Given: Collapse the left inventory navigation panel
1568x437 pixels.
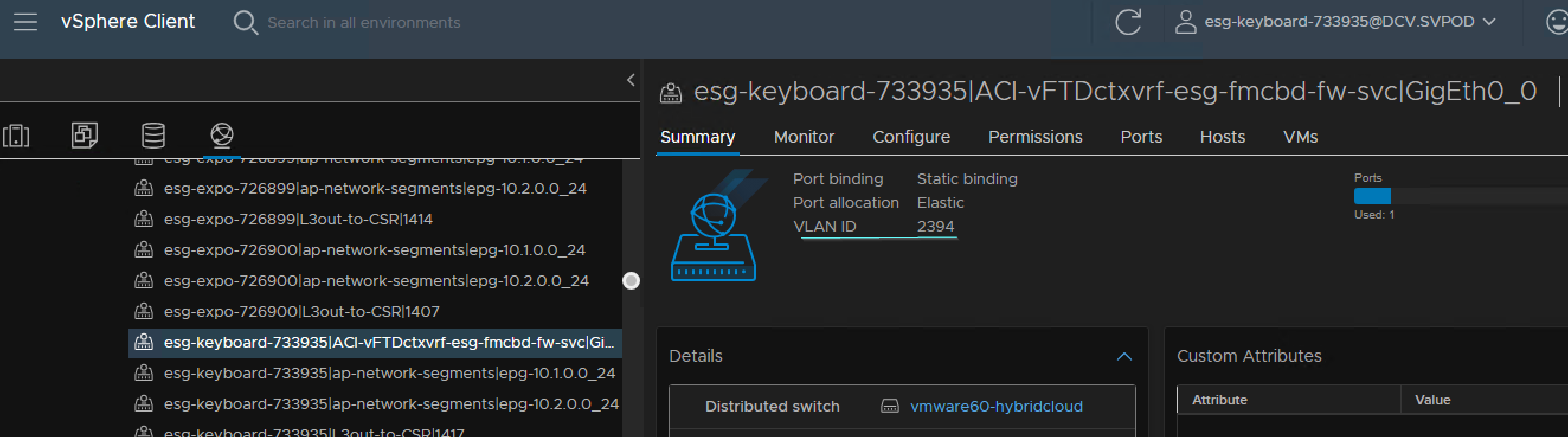Looking at the screenshot, I should point(631,80).
